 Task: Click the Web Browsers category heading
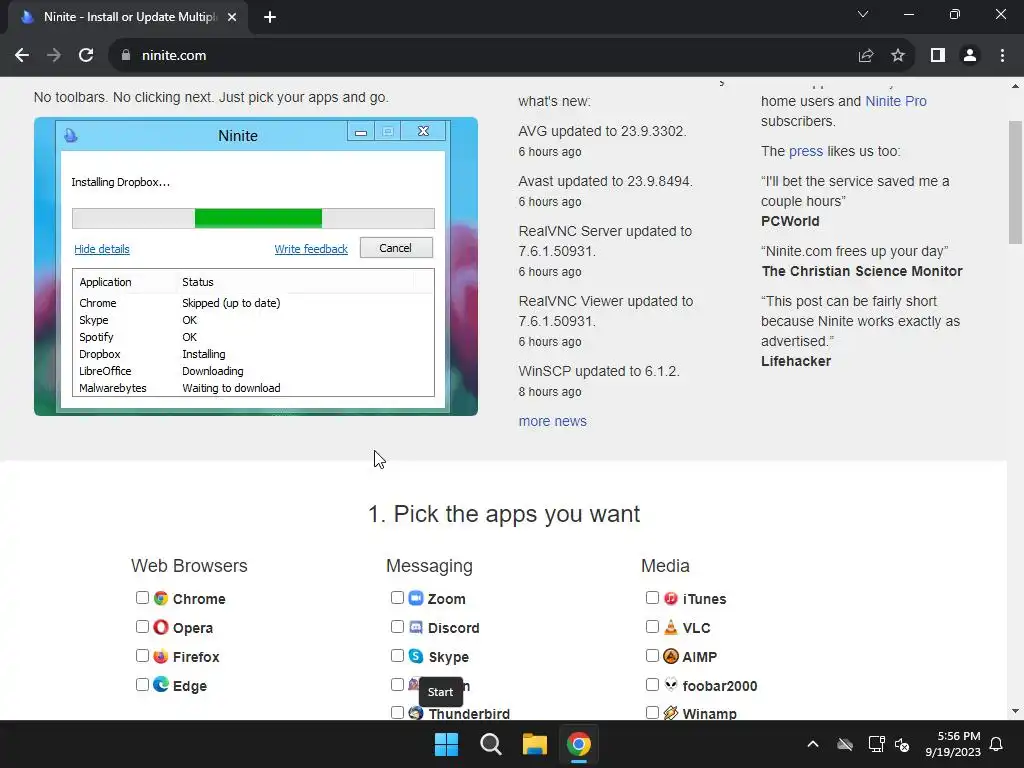pyautogui.click(x=189, y=566)
